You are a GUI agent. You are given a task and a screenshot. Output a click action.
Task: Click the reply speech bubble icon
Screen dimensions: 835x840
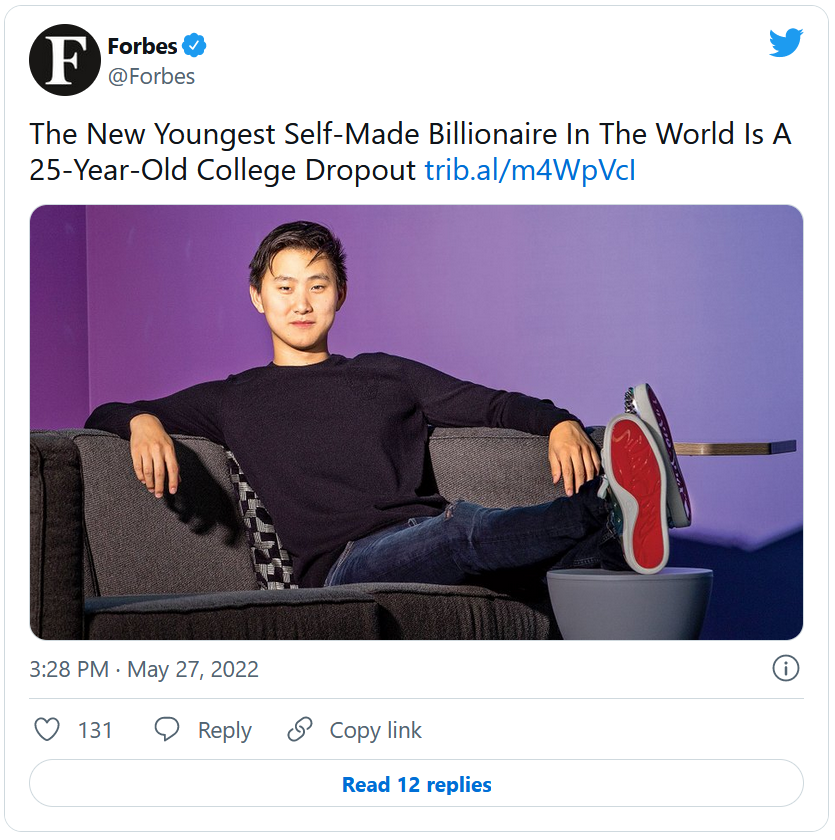tap(167, 730)
